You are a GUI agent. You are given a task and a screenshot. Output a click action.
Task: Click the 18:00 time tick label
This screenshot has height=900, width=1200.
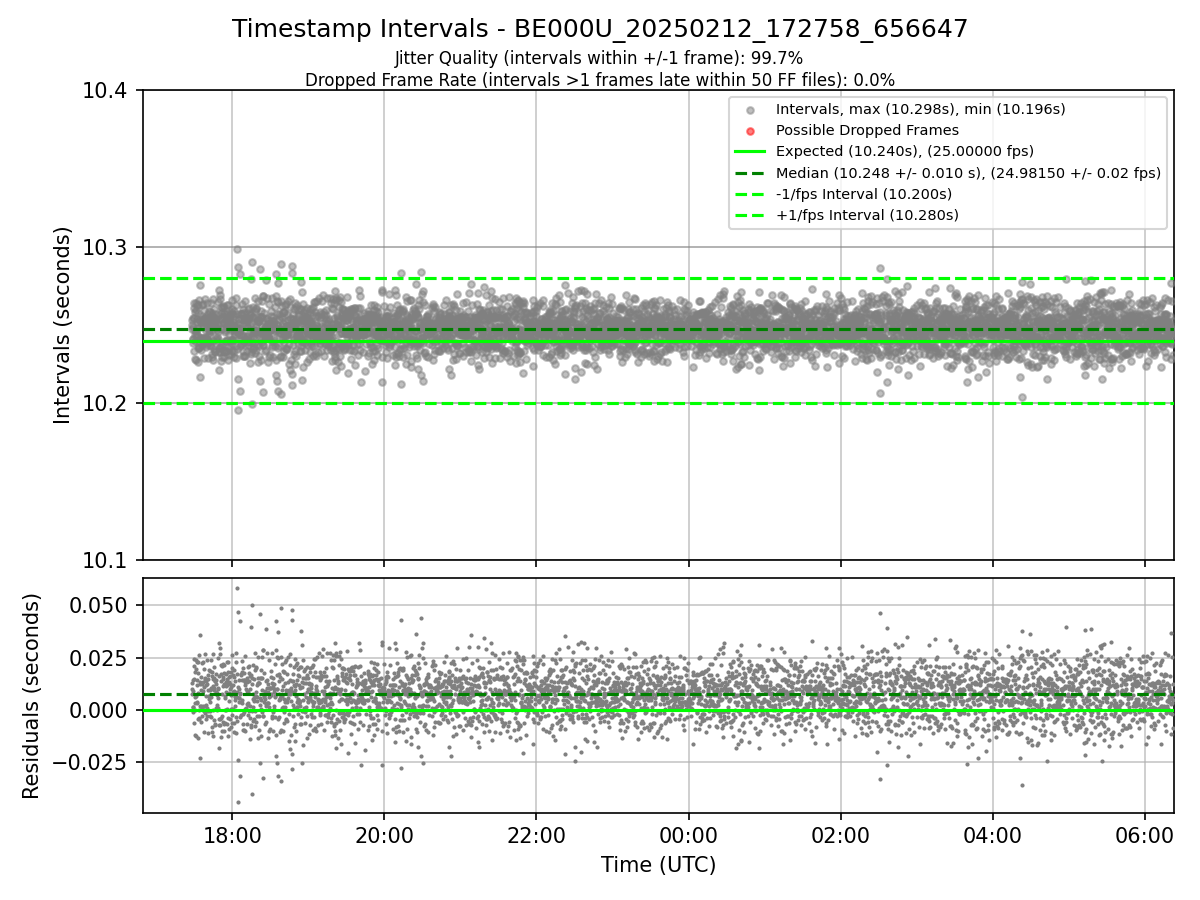pyautogui.click(x=232, y=834)
